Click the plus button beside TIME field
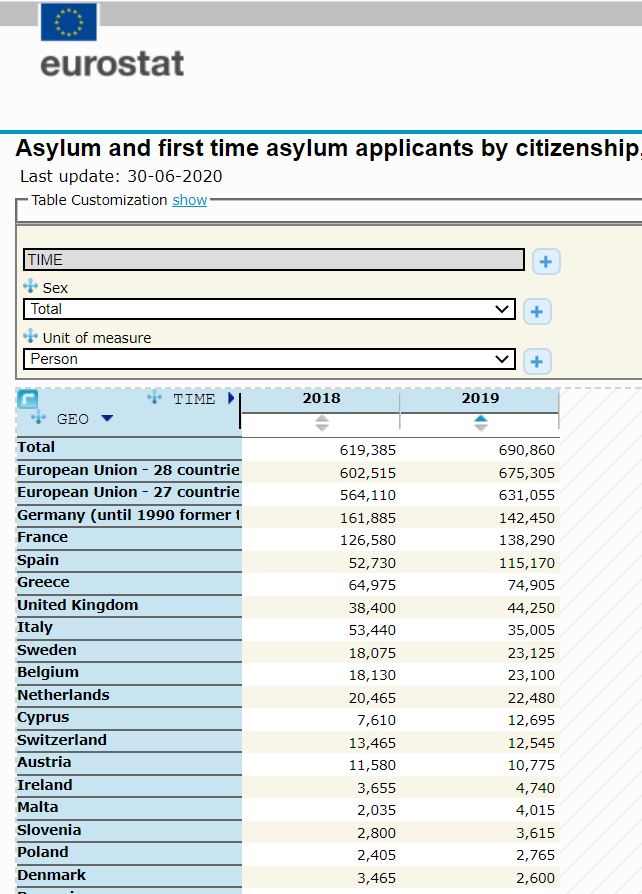This screenshot has height=894, width=642. click(546, 262)
